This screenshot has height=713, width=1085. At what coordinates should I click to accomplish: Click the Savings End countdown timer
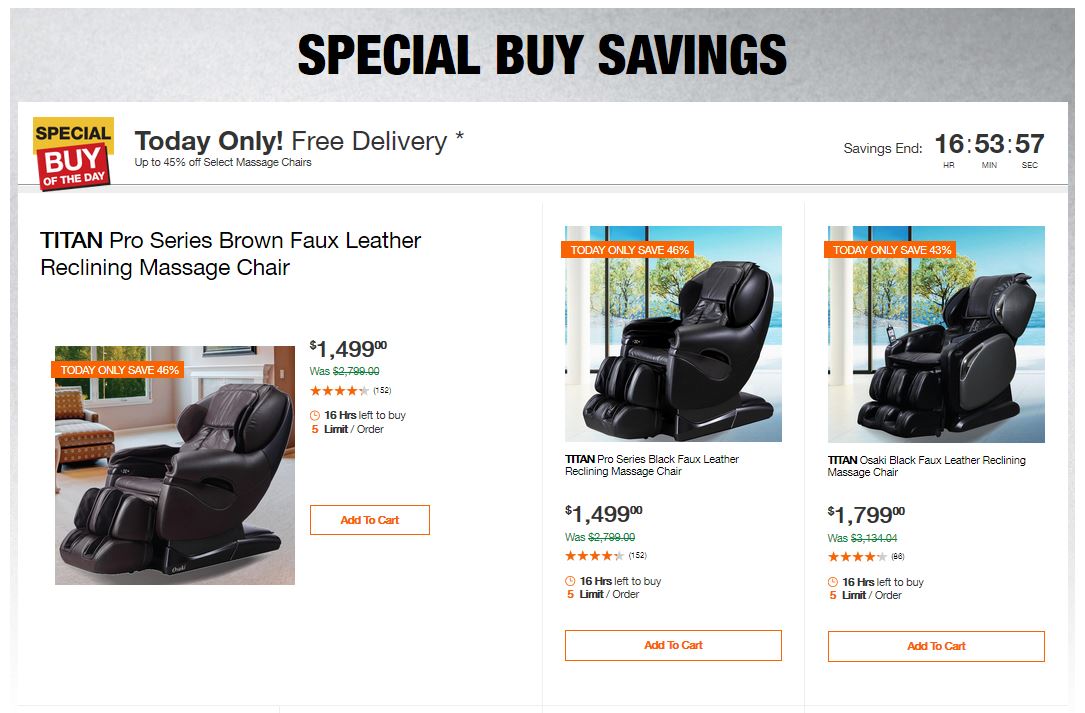(988, 146)
